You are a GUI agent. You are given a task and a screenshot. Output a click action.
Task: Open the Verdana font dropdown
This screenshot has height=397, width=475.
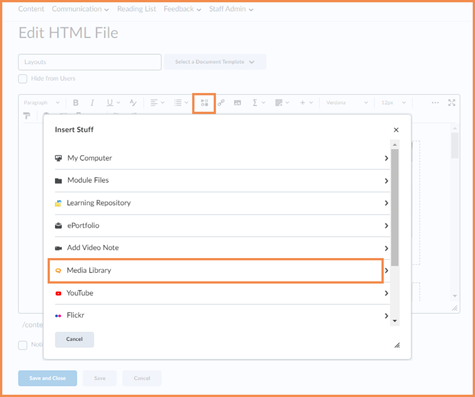pos(347,103)
